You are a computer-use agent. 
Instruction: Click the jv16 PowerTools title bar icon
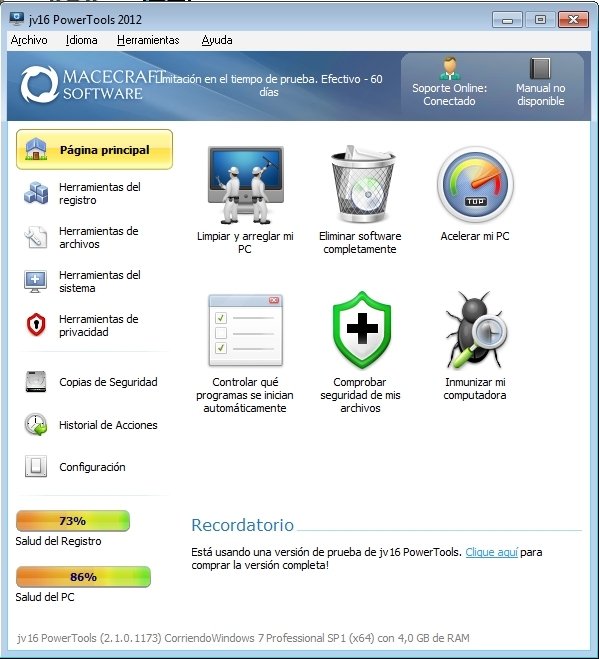point(17,19)
